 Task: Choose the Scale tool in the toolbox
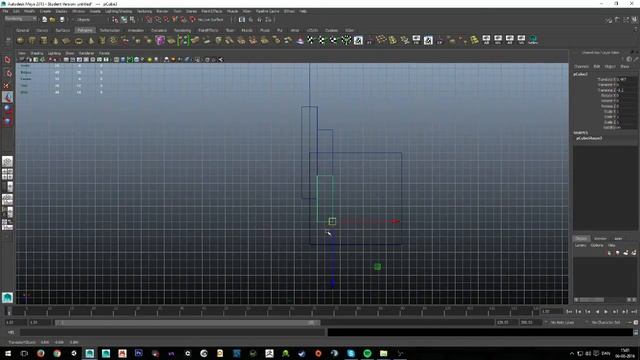click(x=7, y=121)
